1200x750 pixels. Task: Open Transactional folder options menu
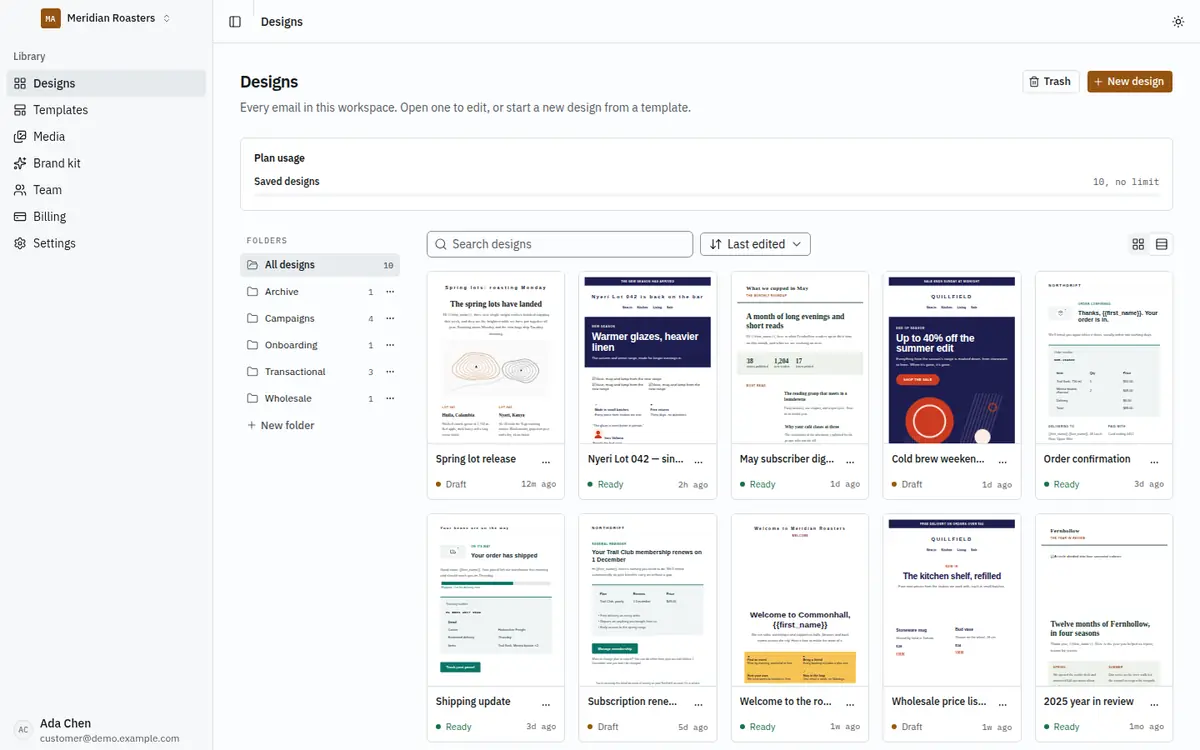coord(390,372)
